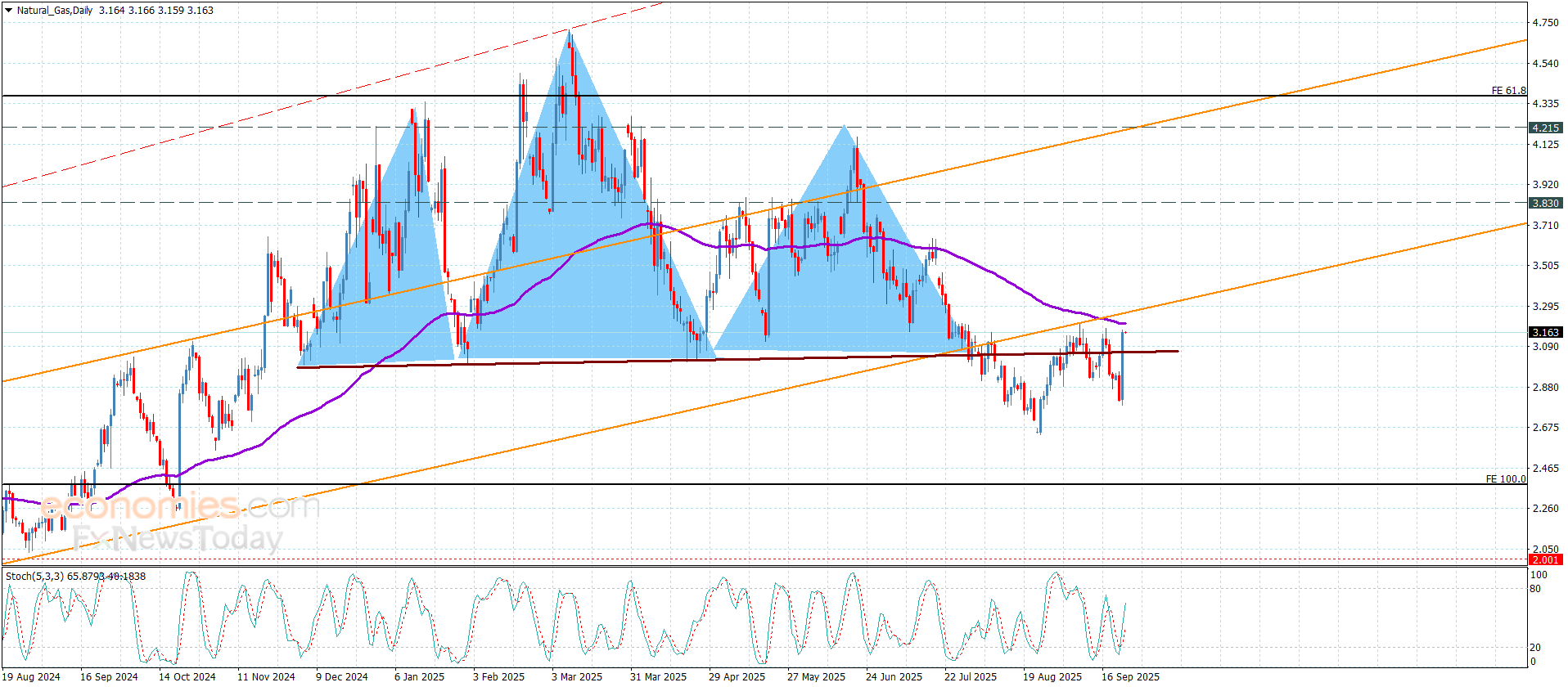Click the 27 May 2025 date label

click(x=816, y=676)
